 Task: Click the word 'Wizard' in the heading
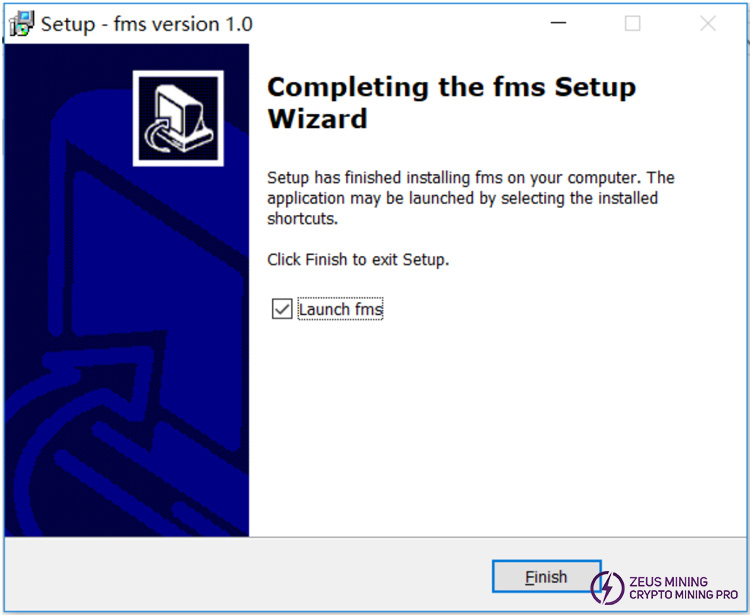(317, 119)
